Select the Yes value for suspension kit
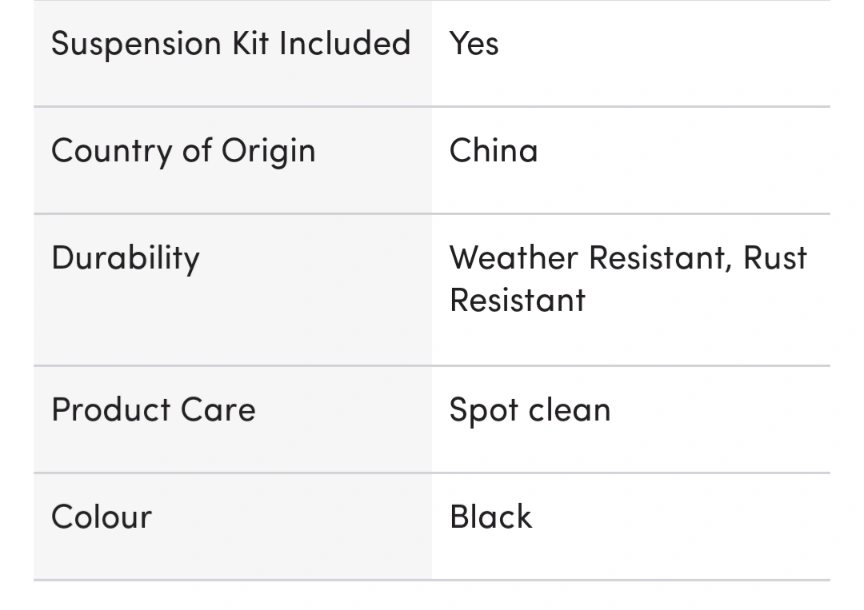The height and width of the screenshot is (610, 864). [x=474, y=44]
